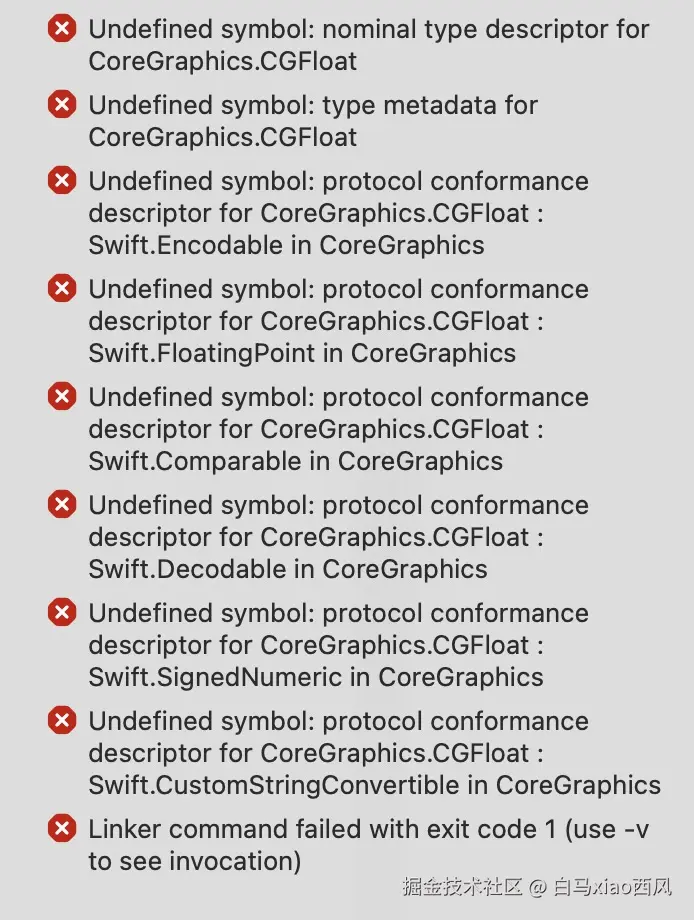Click the error icon for Swift.Decodable conformance

coord(62,505)
